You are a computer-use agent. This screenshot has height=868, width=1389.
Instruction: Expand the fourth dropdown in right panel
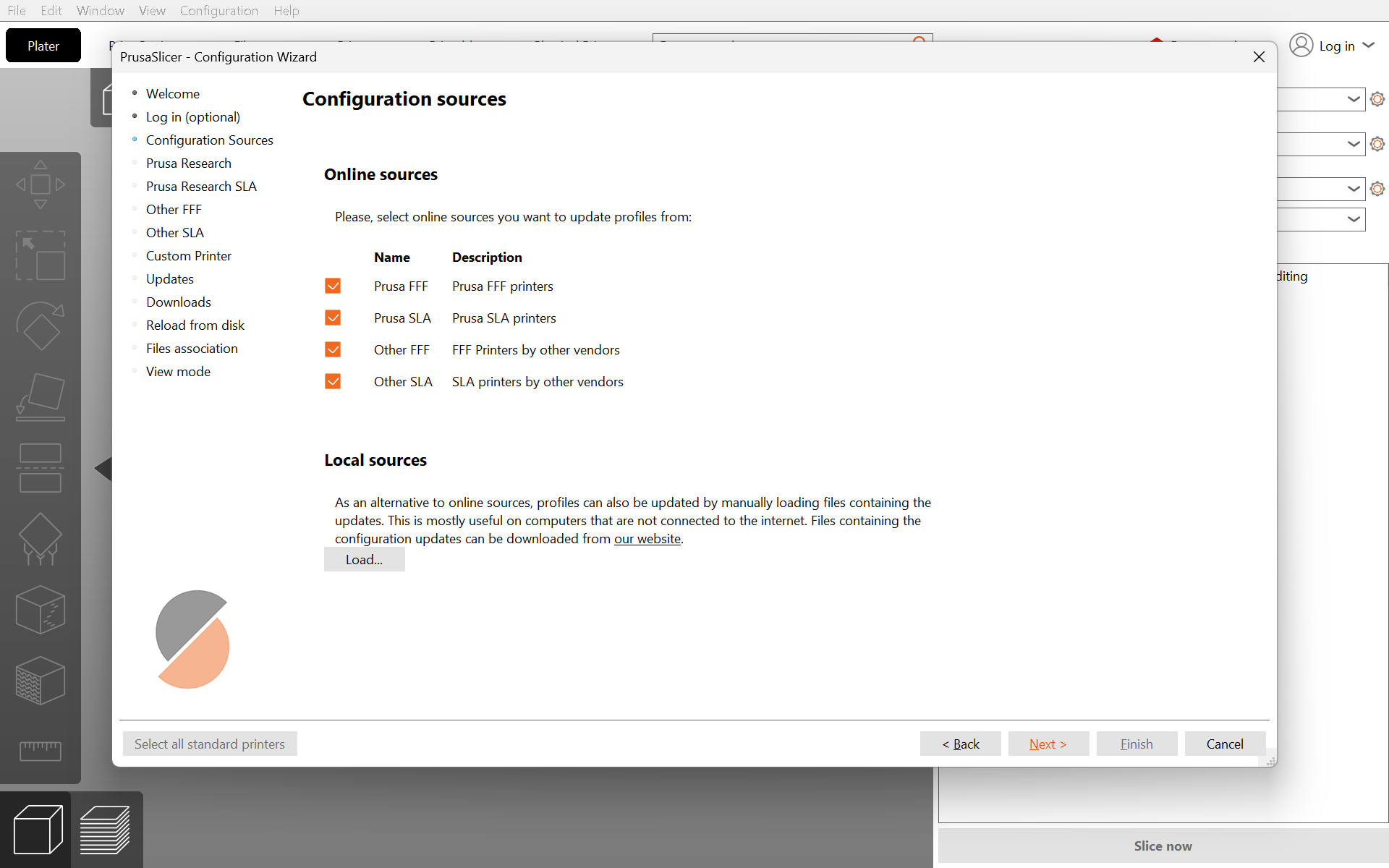point(1354,219)
